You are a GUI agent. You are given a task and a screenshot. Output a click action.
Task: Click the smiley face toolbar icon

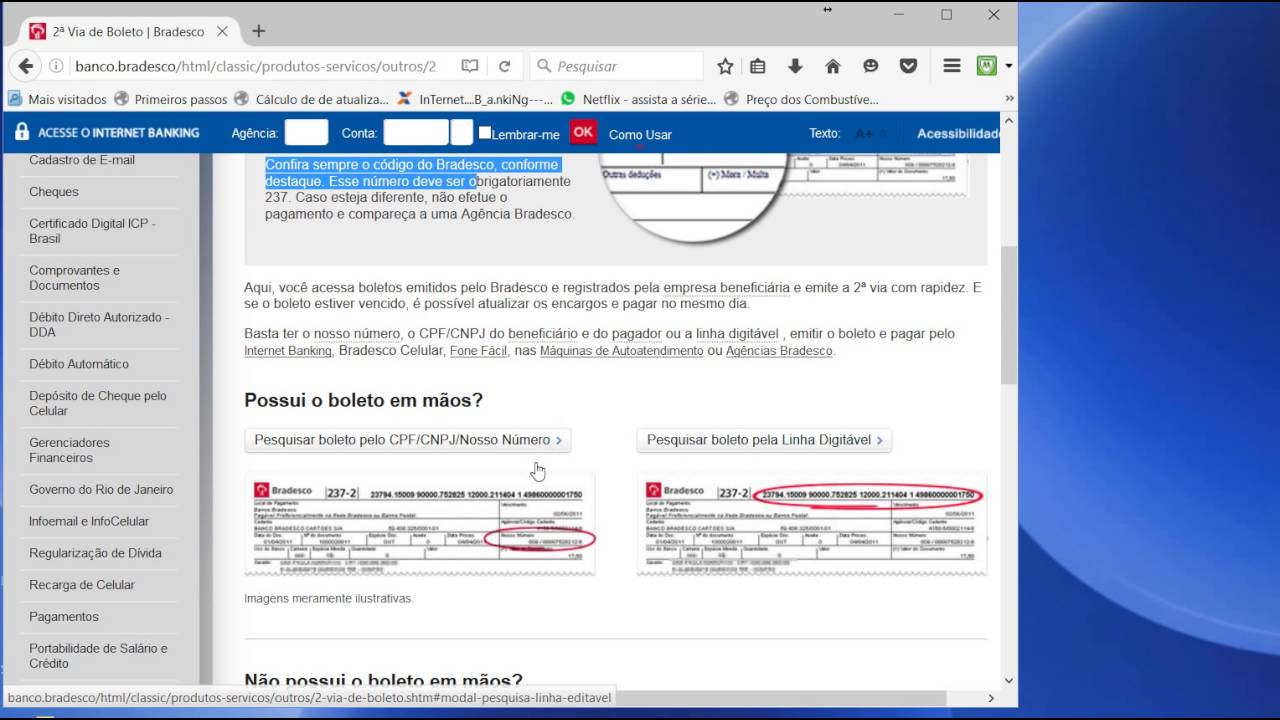(871, 66)
